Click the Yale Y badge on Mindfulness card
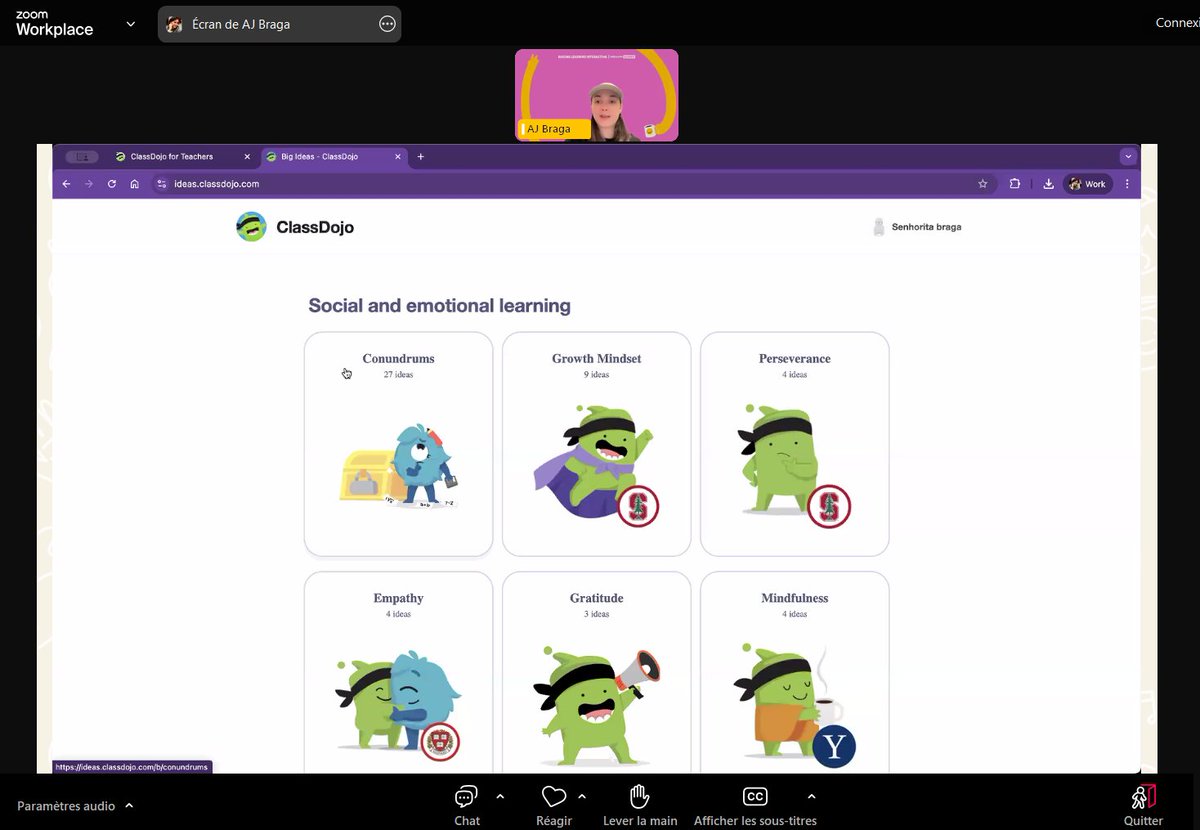 pyautogui.click(x=834, y=747)
